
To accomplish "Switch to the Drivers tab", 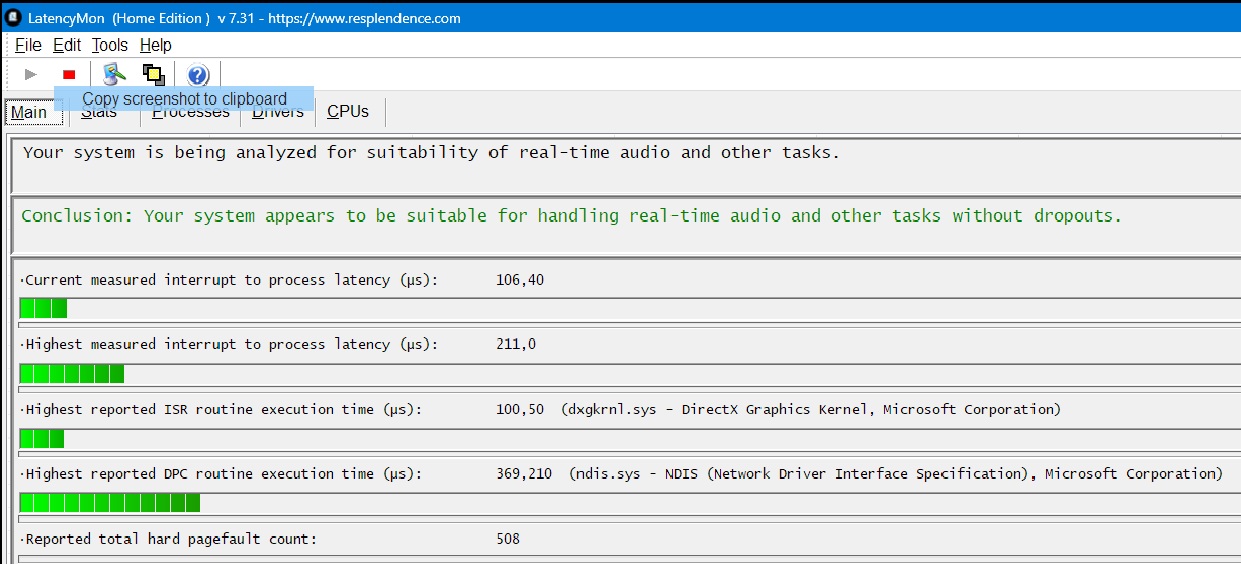I will pos(278,112).
